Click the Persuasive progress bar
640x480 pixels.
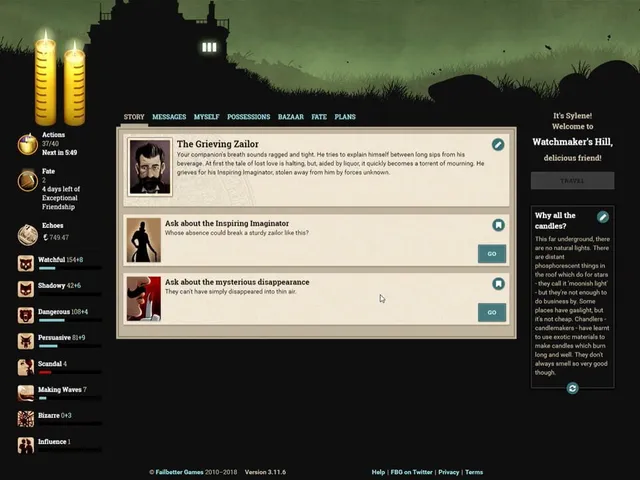[70, 346]
